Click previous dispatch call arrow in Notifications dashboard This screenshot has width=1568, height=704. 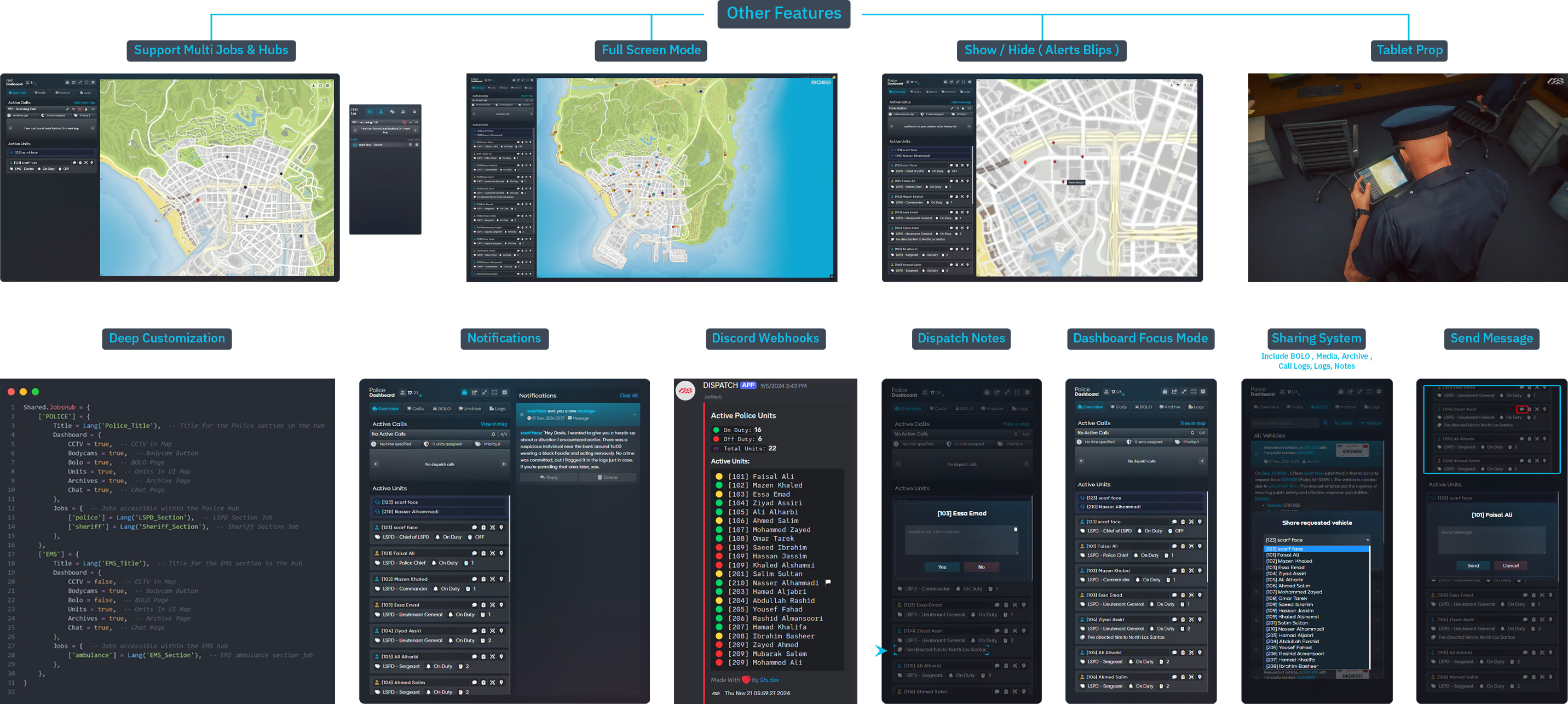pyautogui.click(x=376, y=464)
